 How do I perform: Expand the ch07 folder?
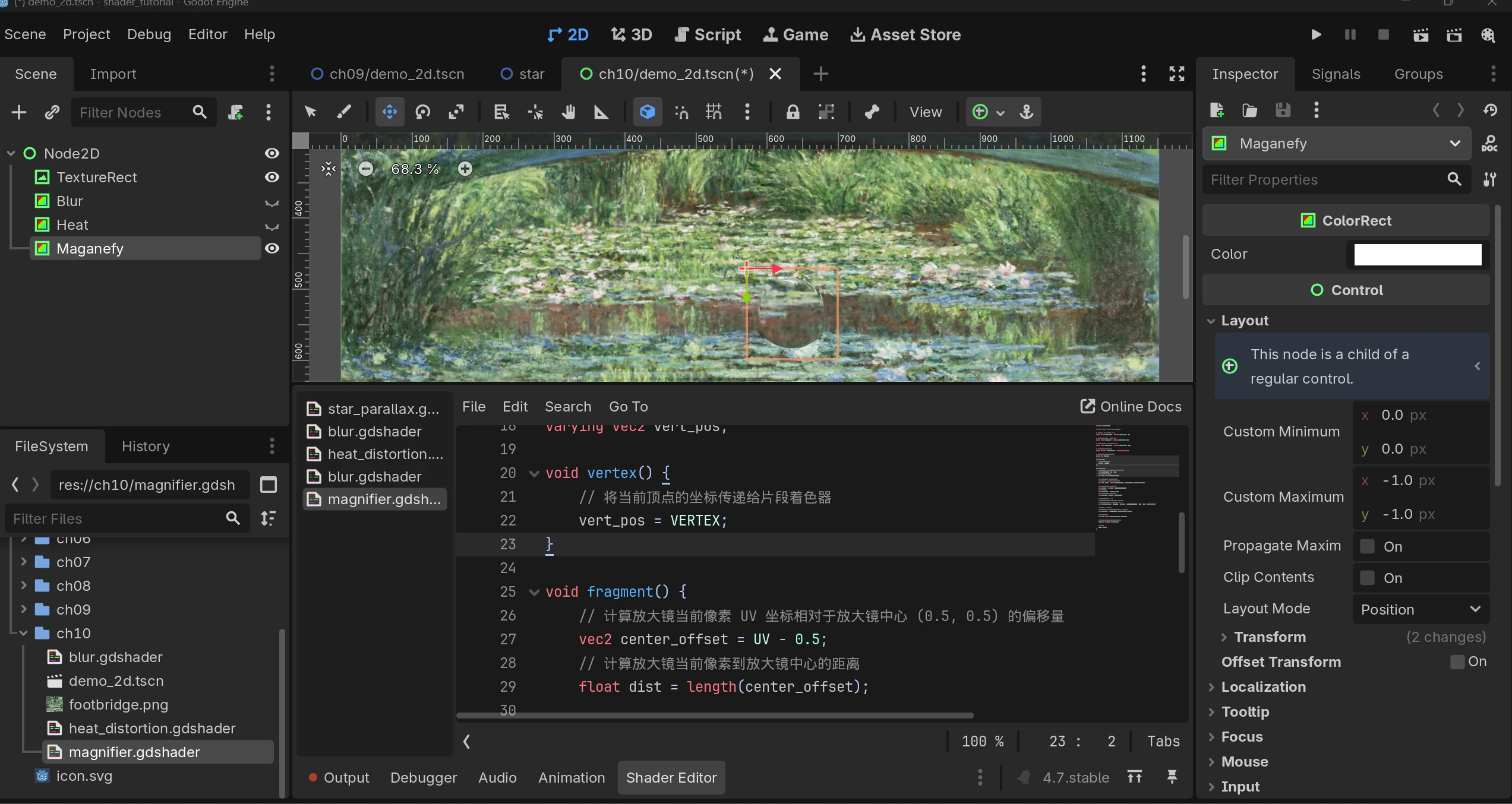pos(24,562)
